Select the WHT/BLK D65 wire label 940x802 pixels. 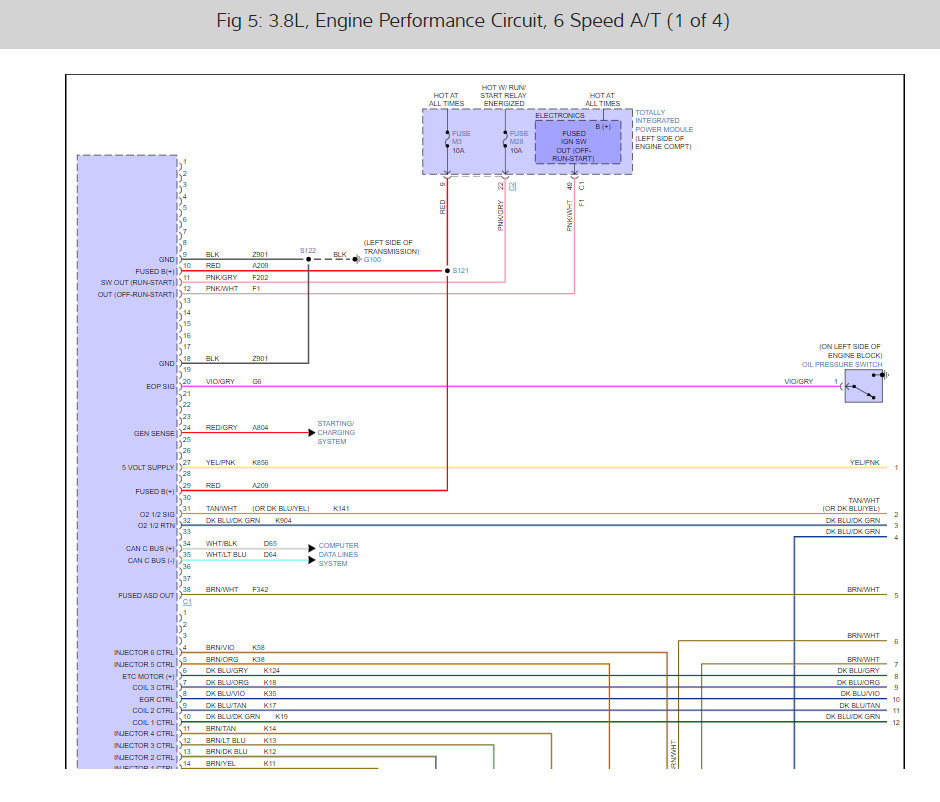tap(241, 544)
